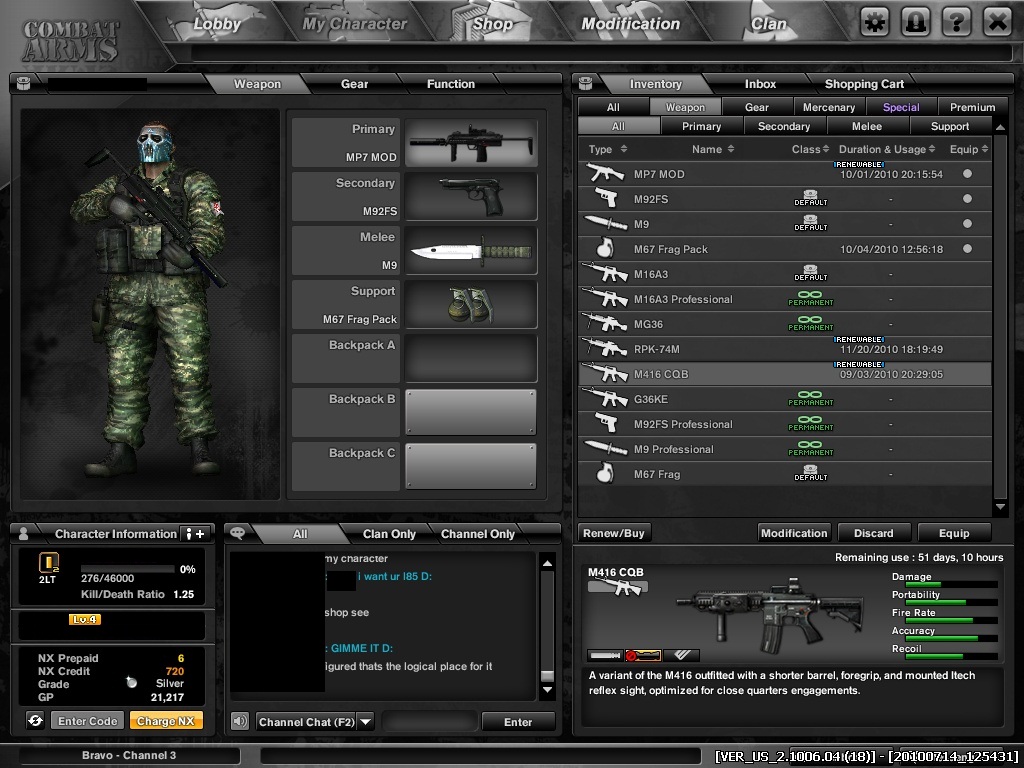1024x768 pixels.
Task: Open the Channel Chat (F2) dropdown arrow
Action: tap(366, 722)
